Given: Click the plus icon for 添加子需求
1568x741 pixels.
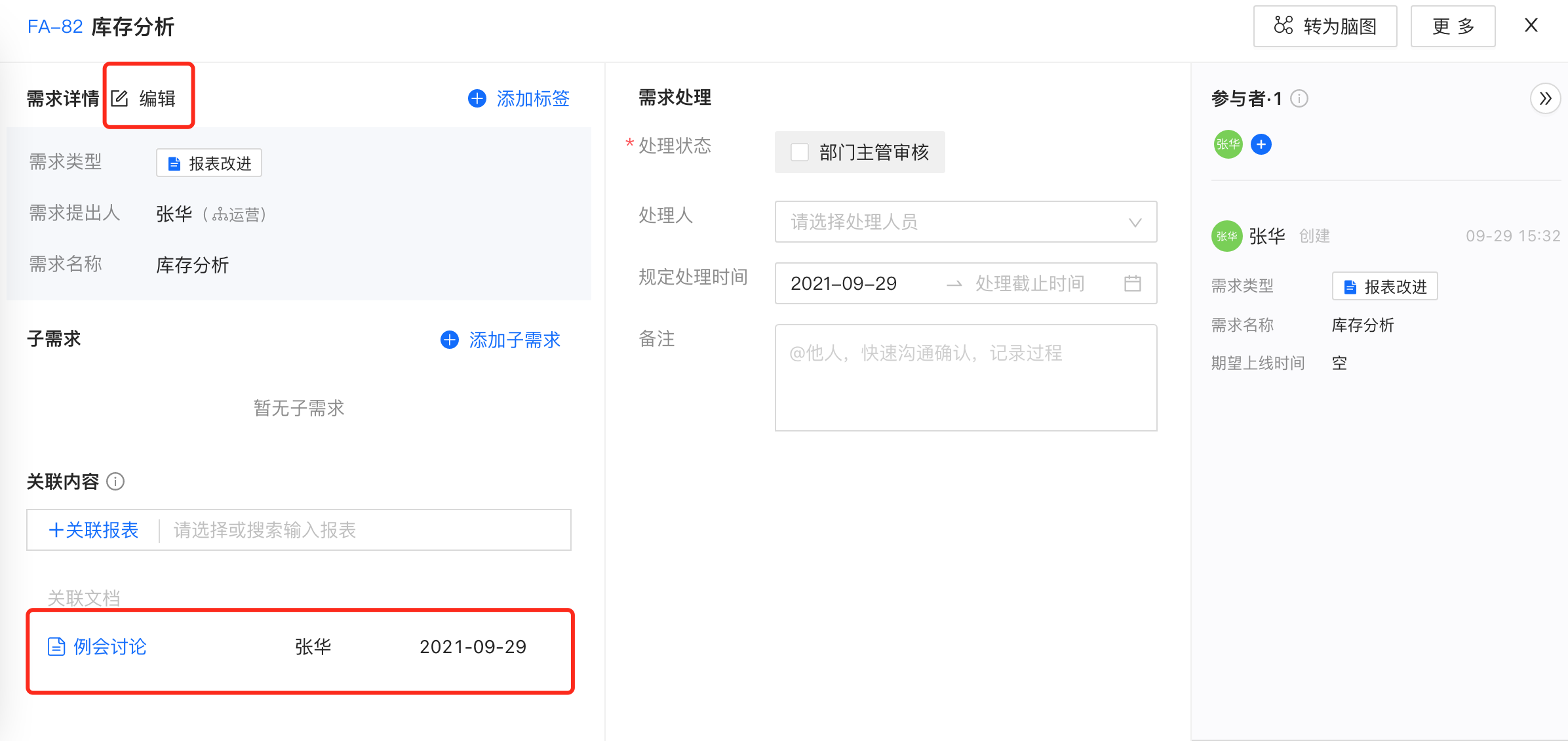Looking at the screenshot, I should [450, 340].
